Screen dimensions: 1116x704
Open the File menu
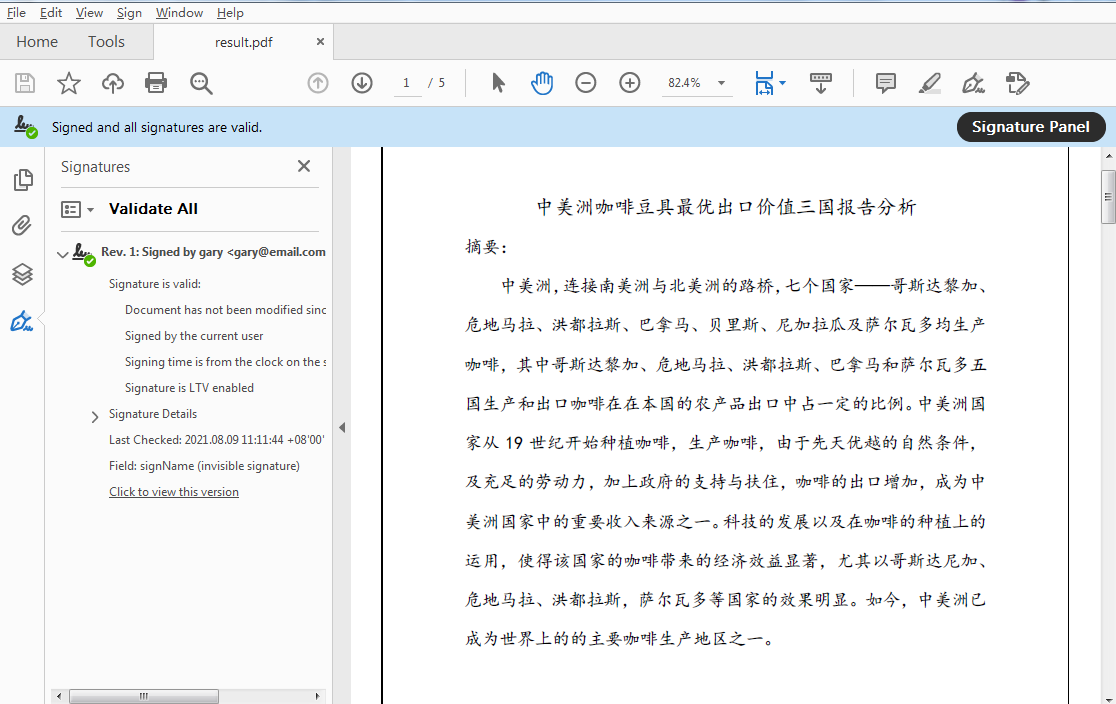(x=16, y=13)
